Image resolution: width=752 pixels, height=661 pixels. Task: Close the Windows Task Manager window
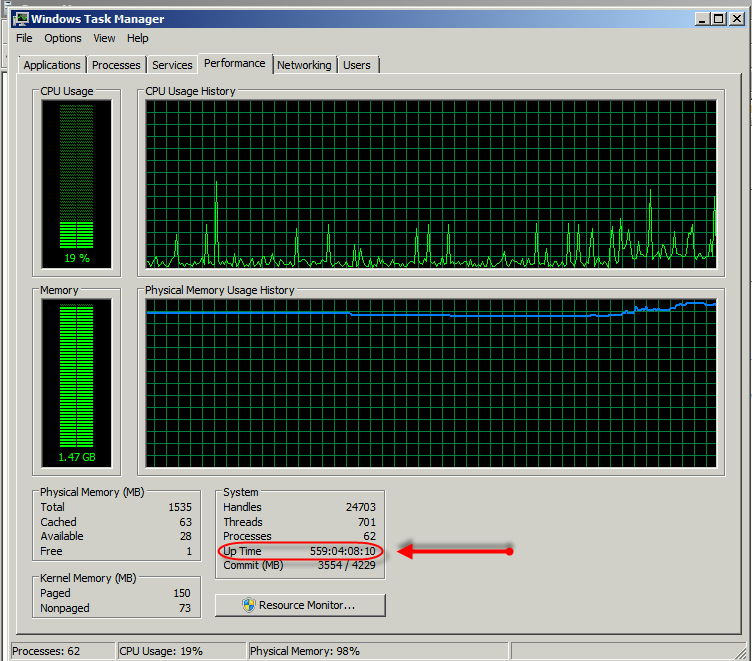click(x=736, y=19)
